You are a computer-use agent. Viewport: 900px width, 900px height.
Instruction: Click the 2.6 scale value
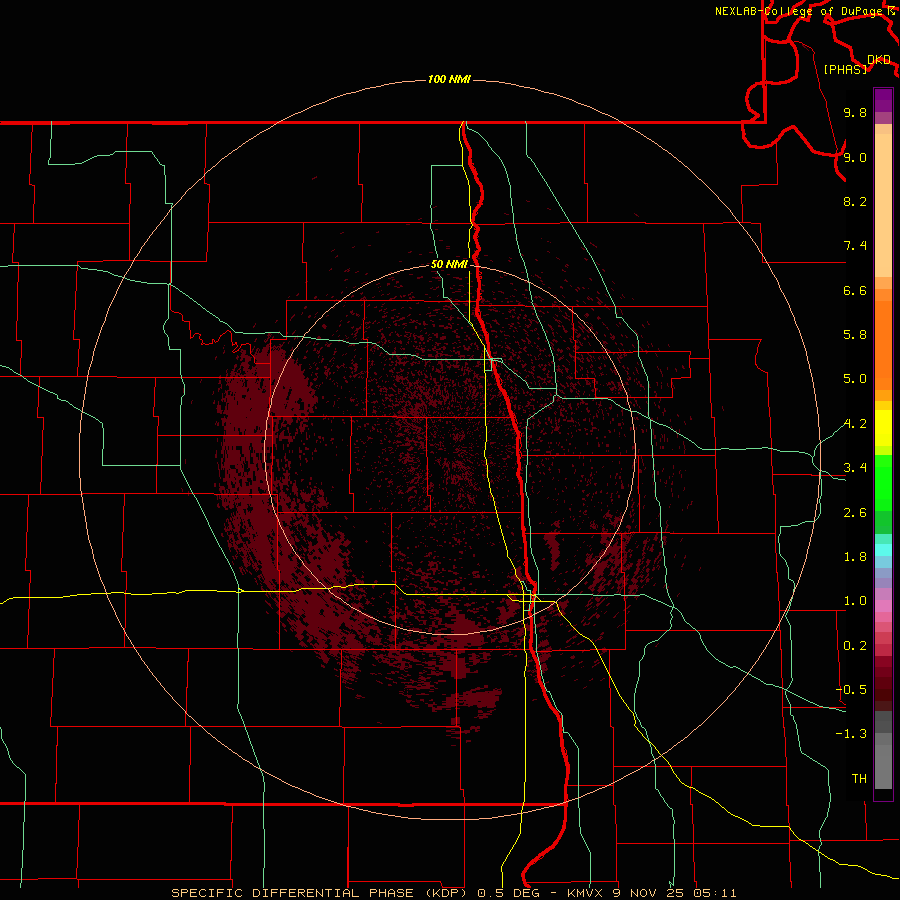pos(855,513)
